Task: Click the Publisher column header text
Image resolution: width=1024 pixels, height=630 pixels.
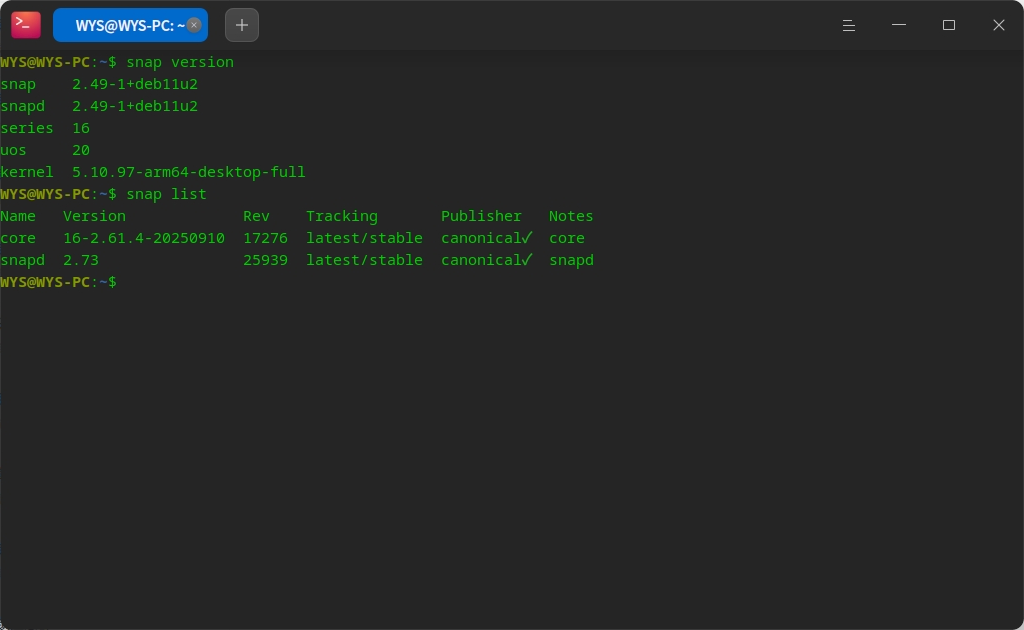Action: (481, 216)
